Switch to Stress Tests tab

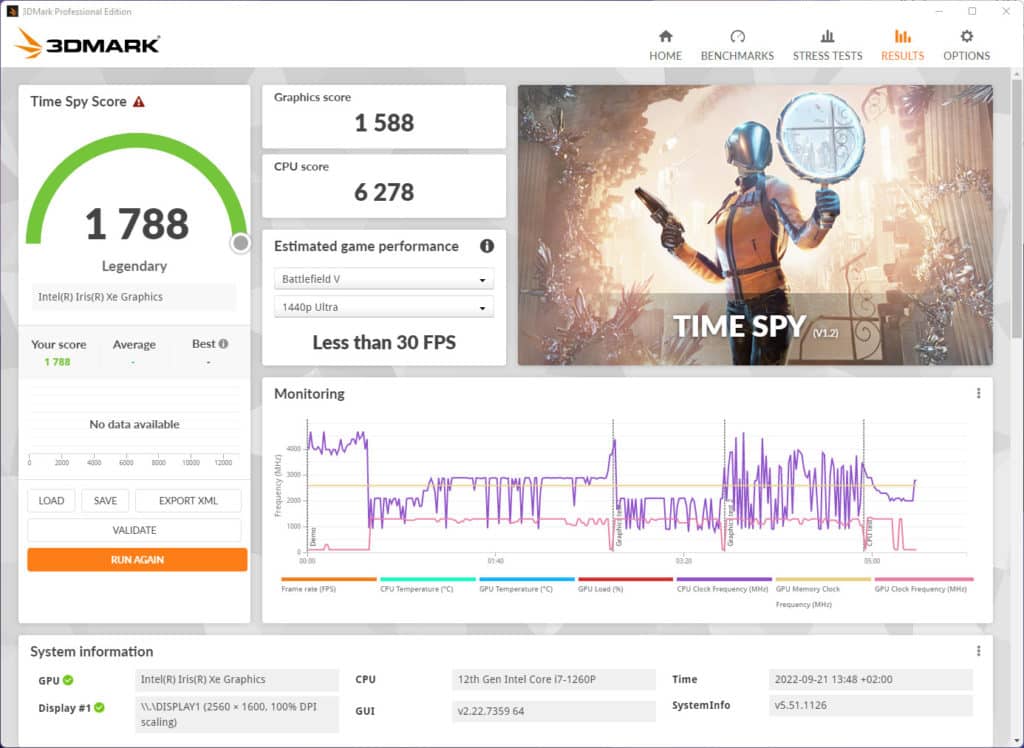(x=827, y=45)
